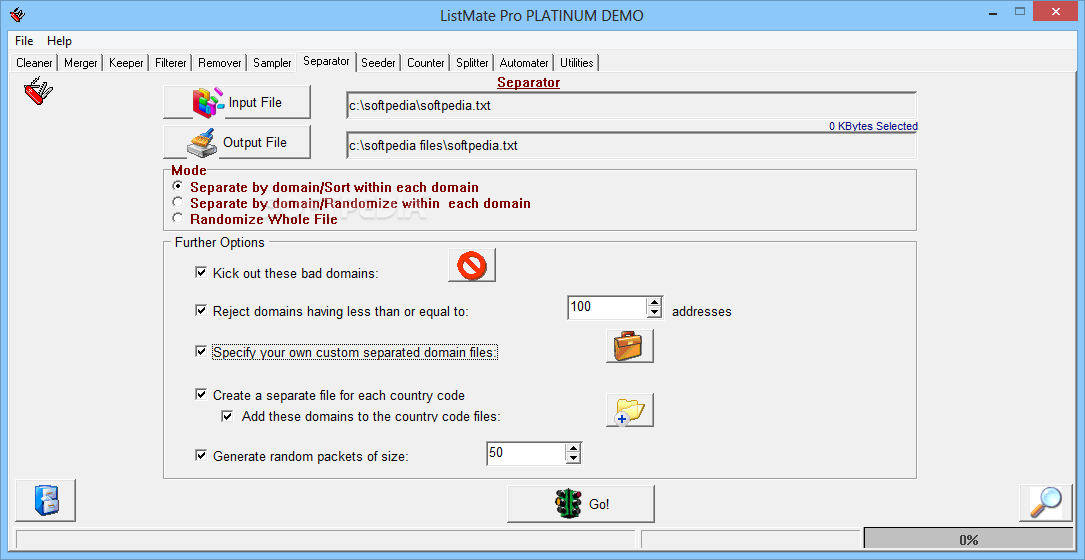
Task: Click the Go! traffic light button
Action: (x=581, y=504)
